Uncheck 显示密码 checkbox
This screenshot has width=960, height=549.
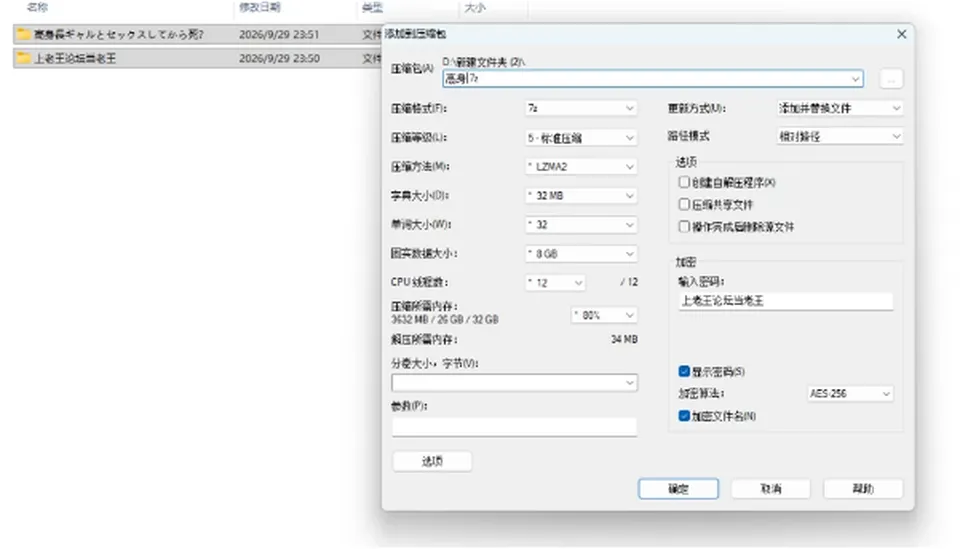coord(684,372)
